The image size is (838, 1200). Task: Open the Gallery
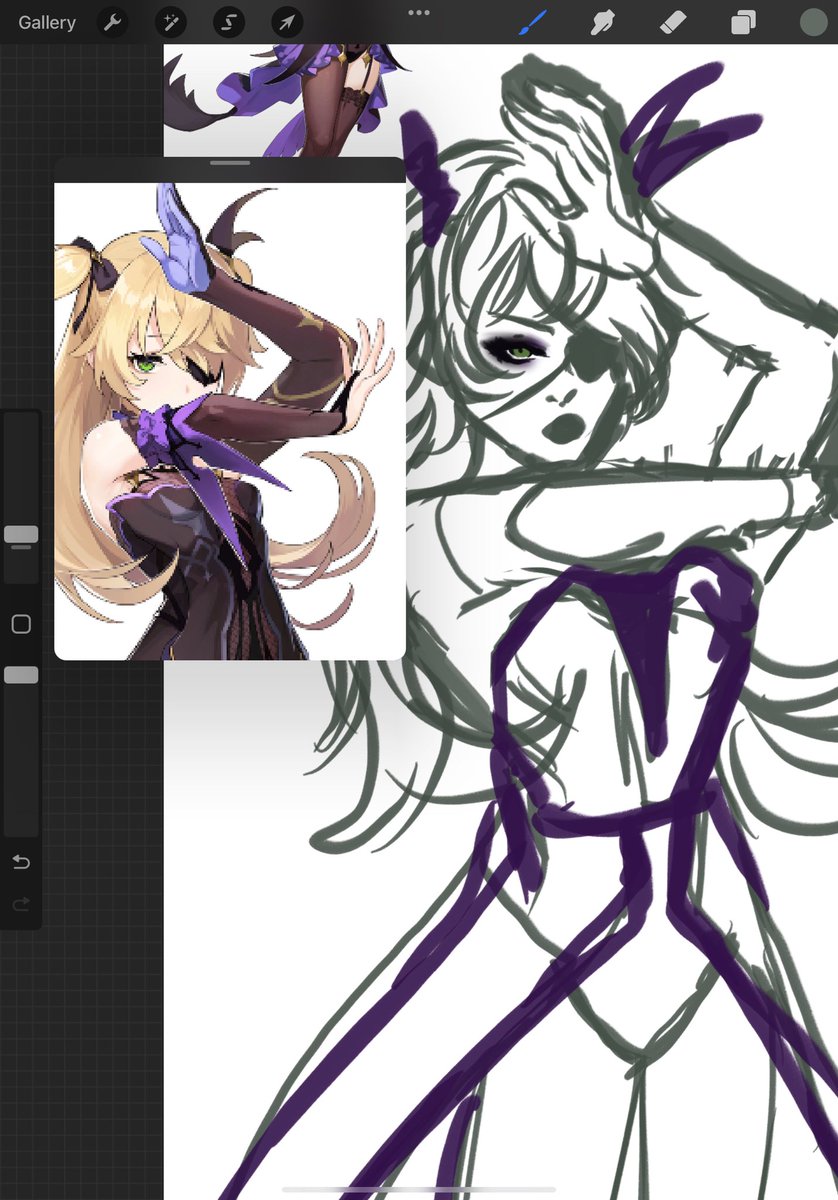47,22
